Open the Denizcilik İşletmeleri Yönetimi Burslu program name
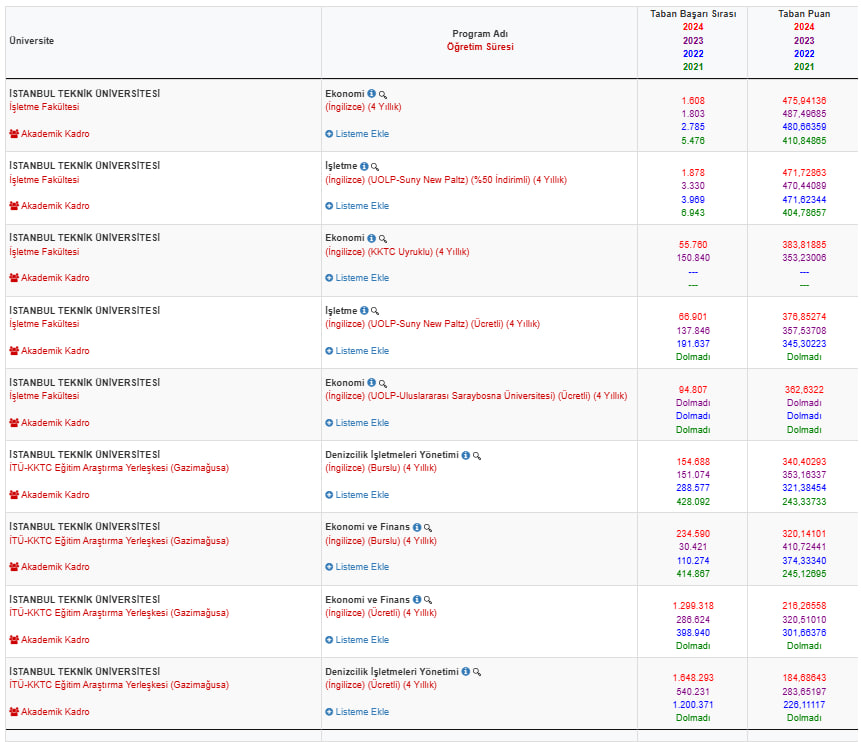Viewport: 861px width, 742px height. coord(391,454)
